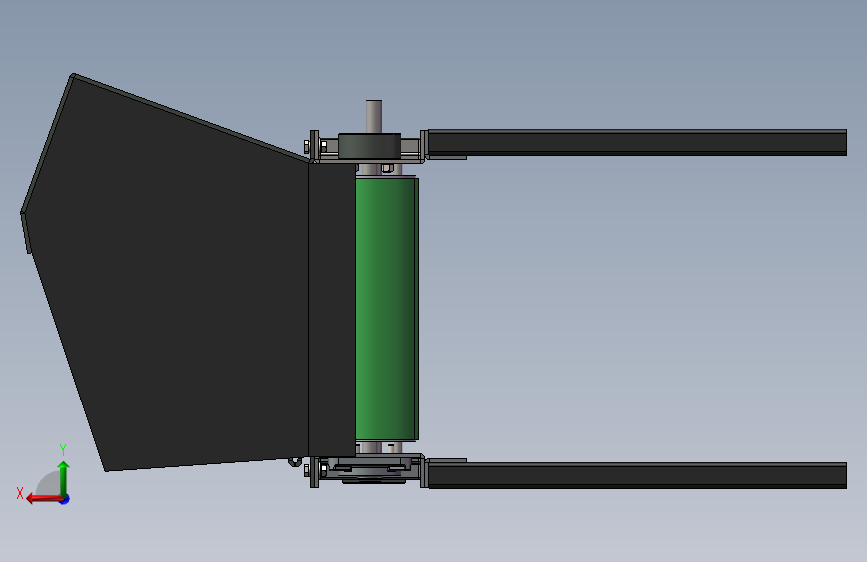Select the green conveyor roller drum

click(387, 309)
